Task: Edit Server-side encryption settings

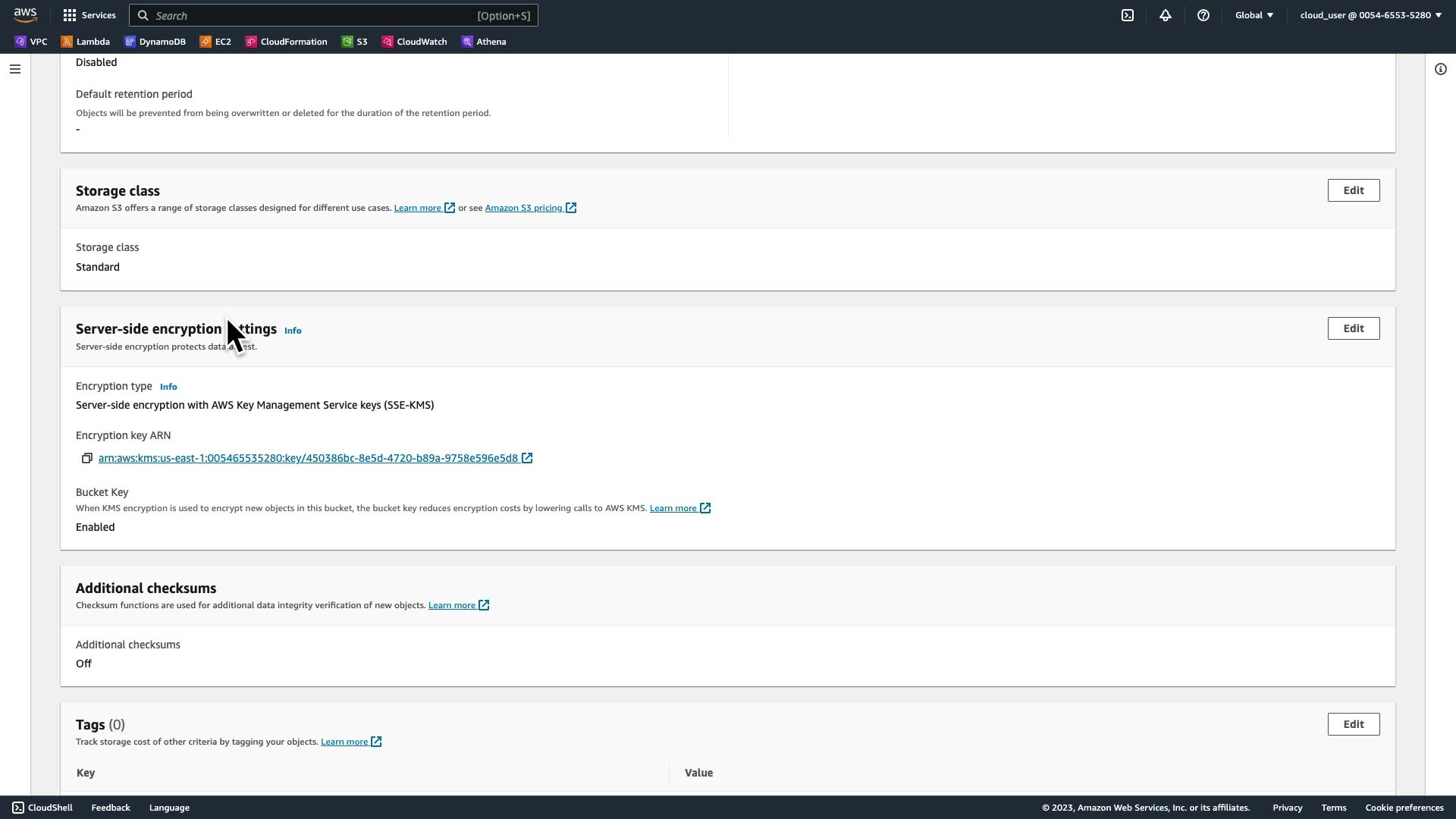Action: point(1354,328)
